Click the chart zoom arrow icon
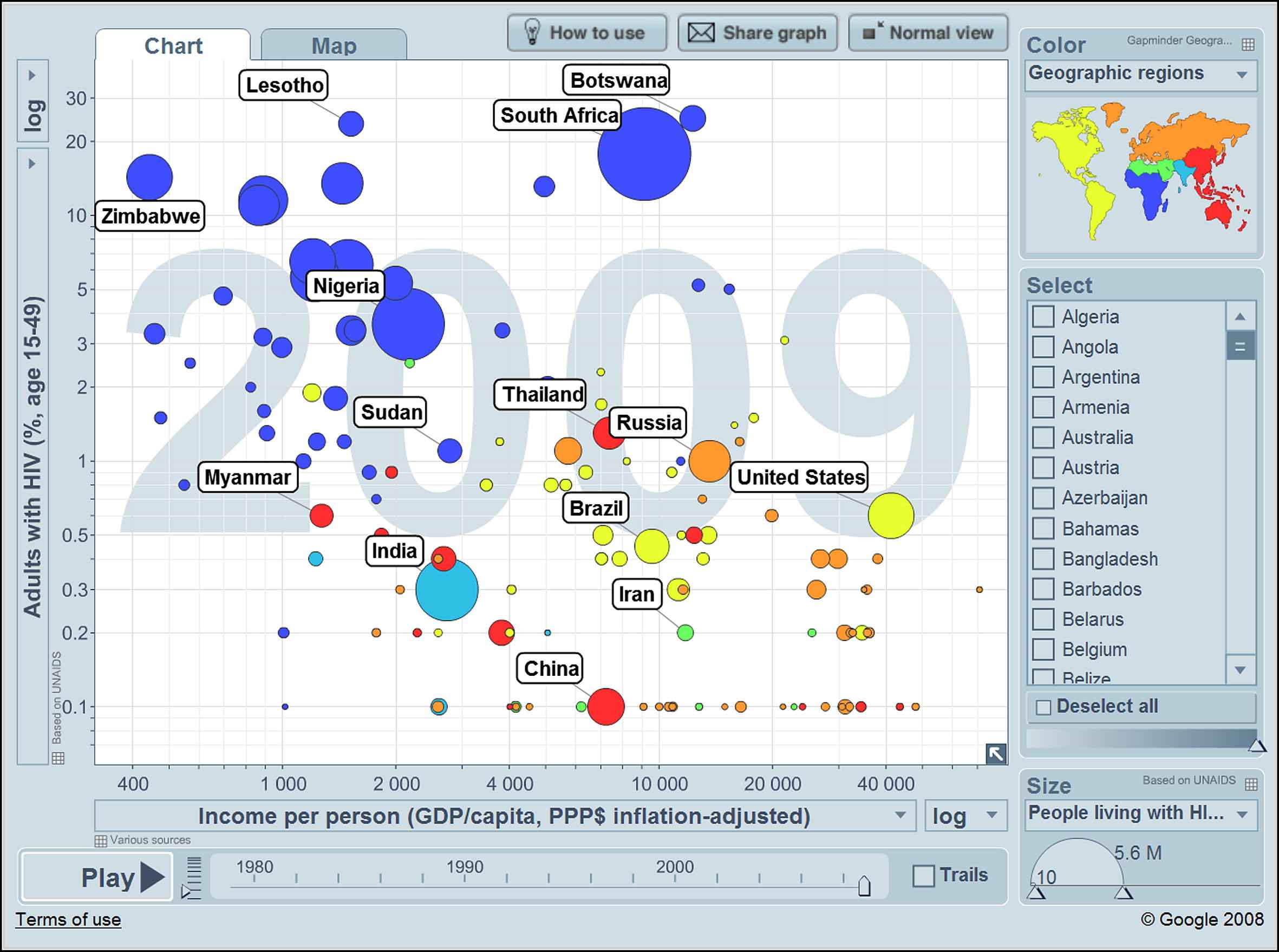Image resolution: width=1279 pixels, height=952 pixels. [996, 753]
